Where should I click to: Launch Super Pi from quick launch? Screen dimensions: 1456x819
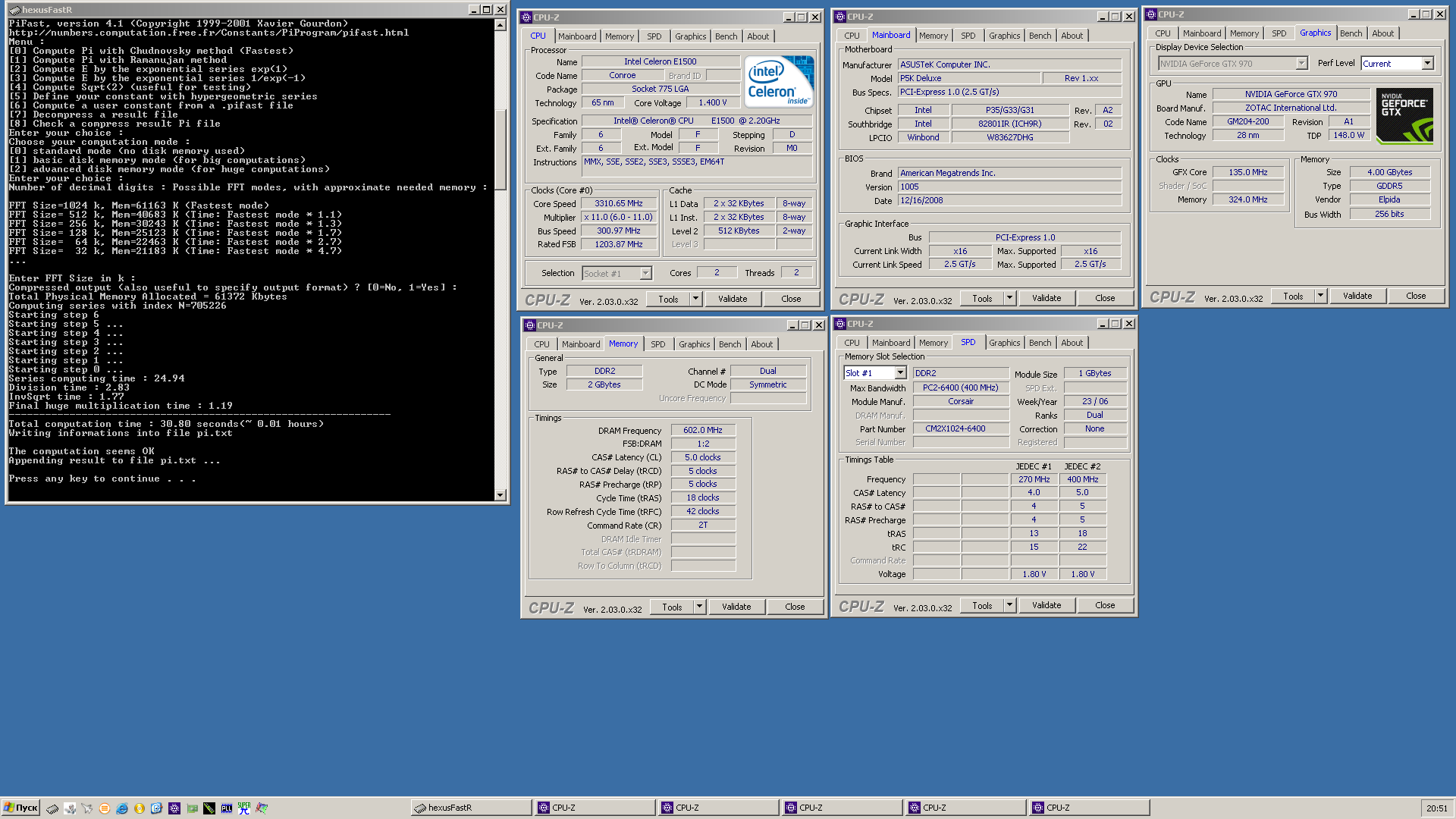[x=244, y=808]
